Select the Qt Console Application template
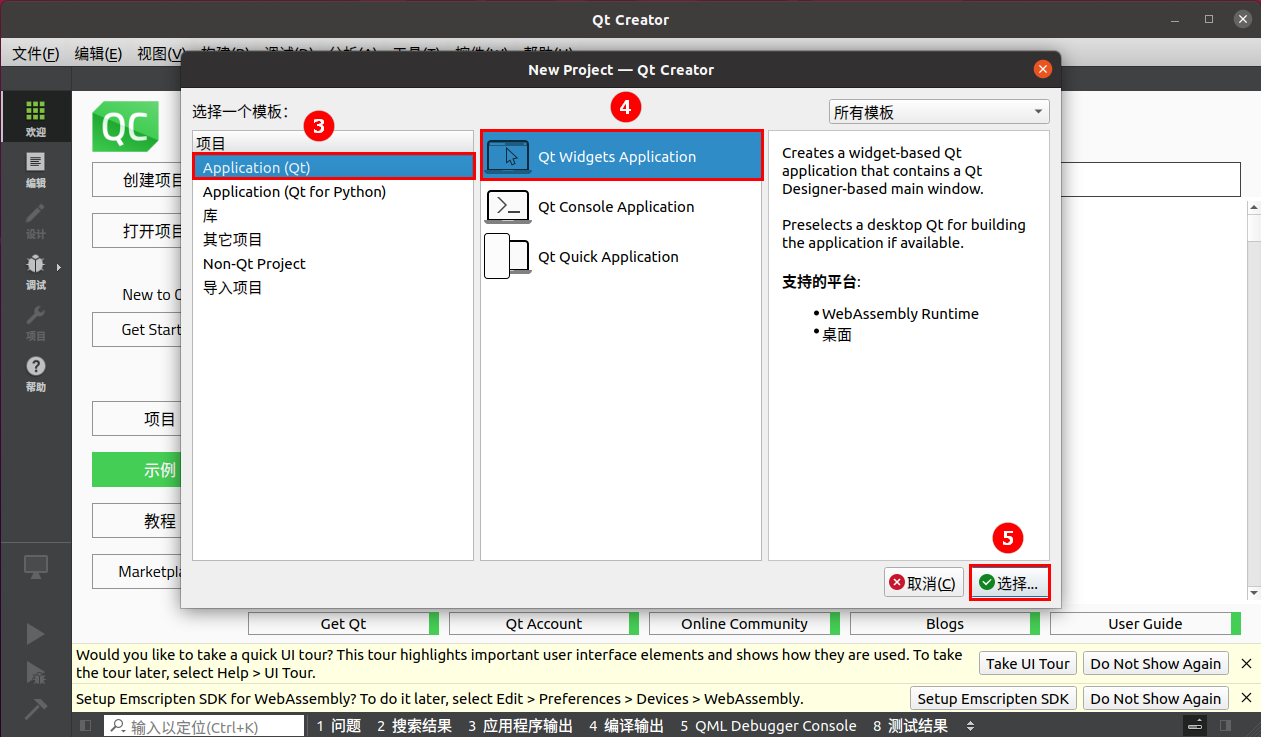 click(x=621, y=207)
